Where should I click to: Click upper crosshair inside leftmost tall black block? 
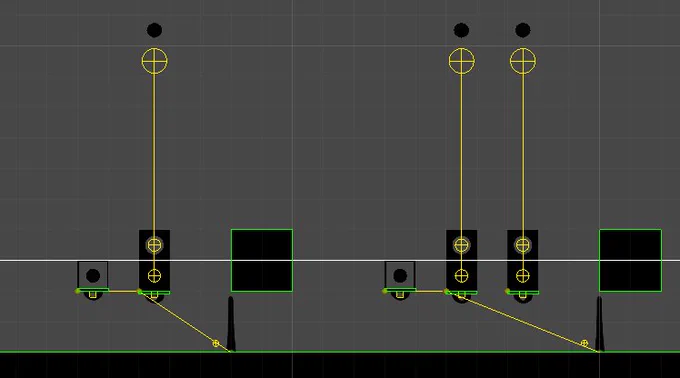154,245
